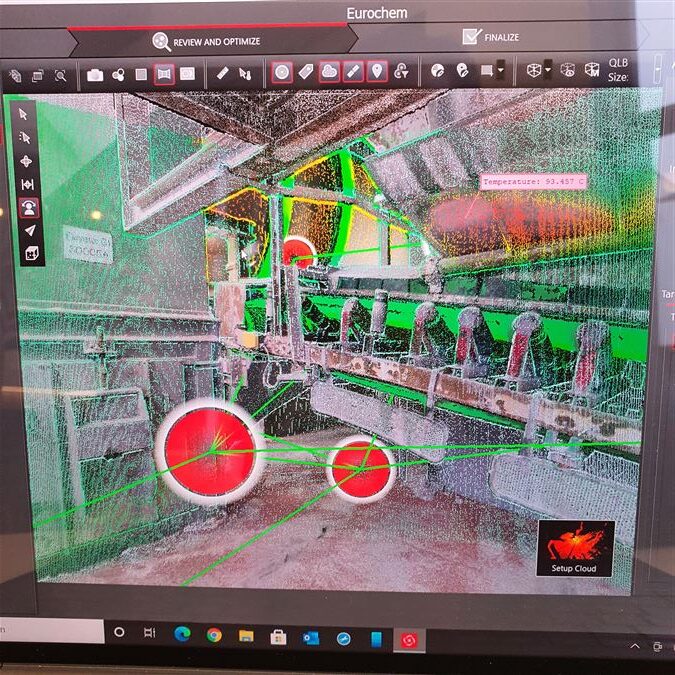Launch Google Chrome from taskbar
The width and height of the screenshot is (675, 675).
click(214, 635)
